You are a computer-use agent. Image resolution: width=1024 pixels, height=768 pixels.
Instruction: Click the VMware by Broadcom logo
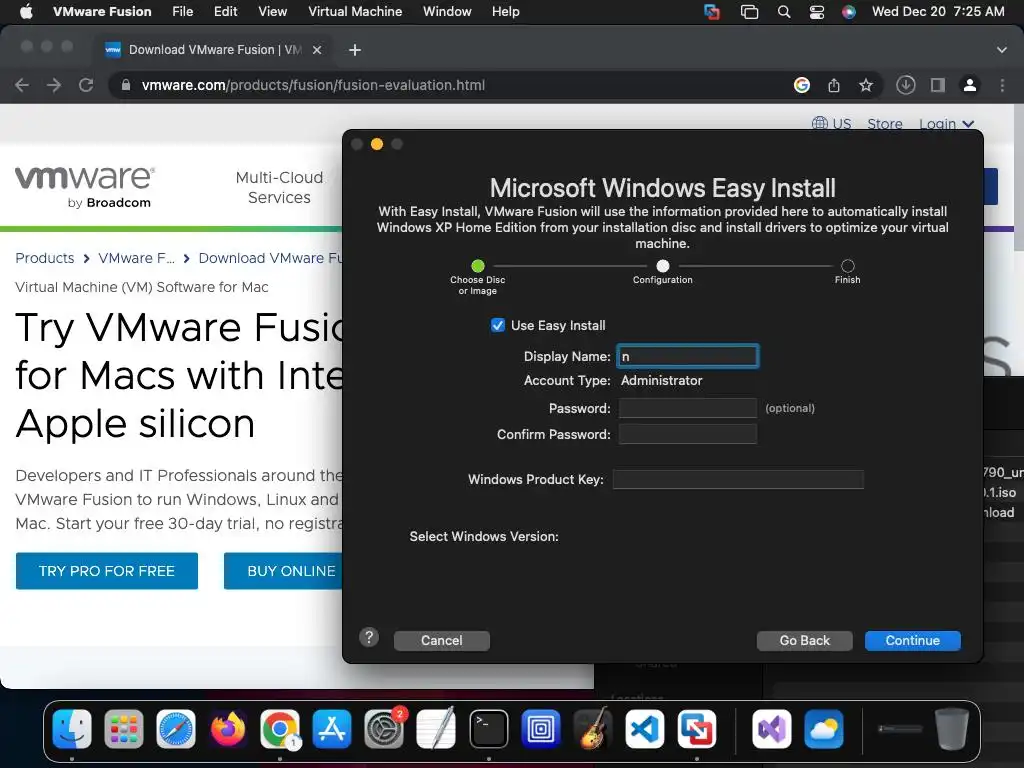coord(85,187)
